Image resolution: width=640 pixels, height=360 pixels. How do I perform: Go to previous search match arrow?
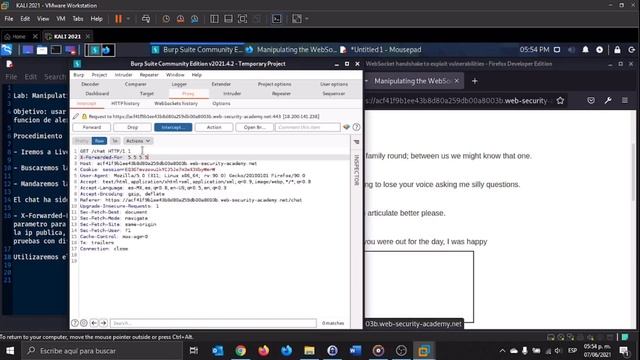click(x=94, y=323)
